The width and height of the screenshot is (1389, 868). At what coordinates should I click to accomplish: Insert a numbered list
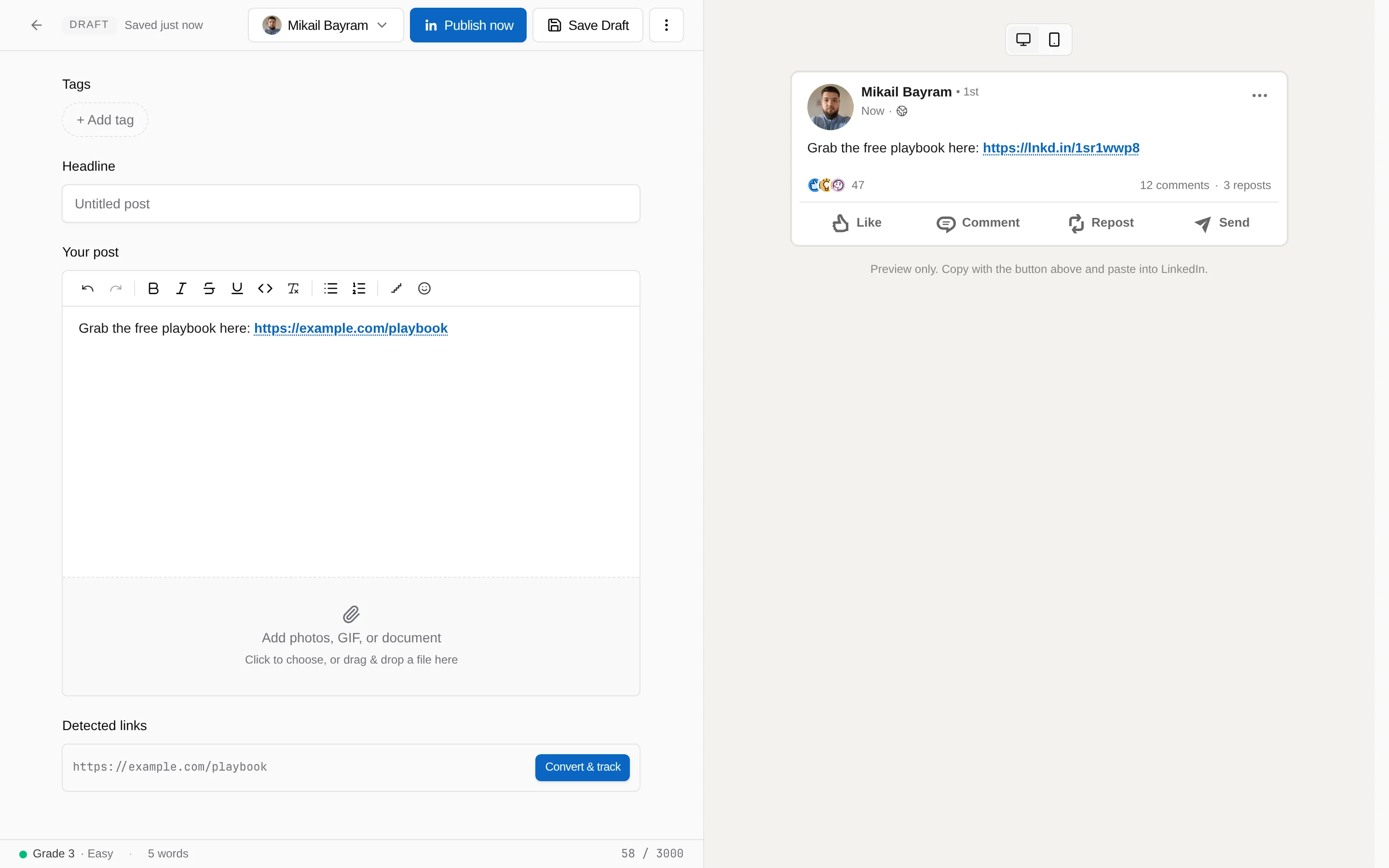(359, 288)
